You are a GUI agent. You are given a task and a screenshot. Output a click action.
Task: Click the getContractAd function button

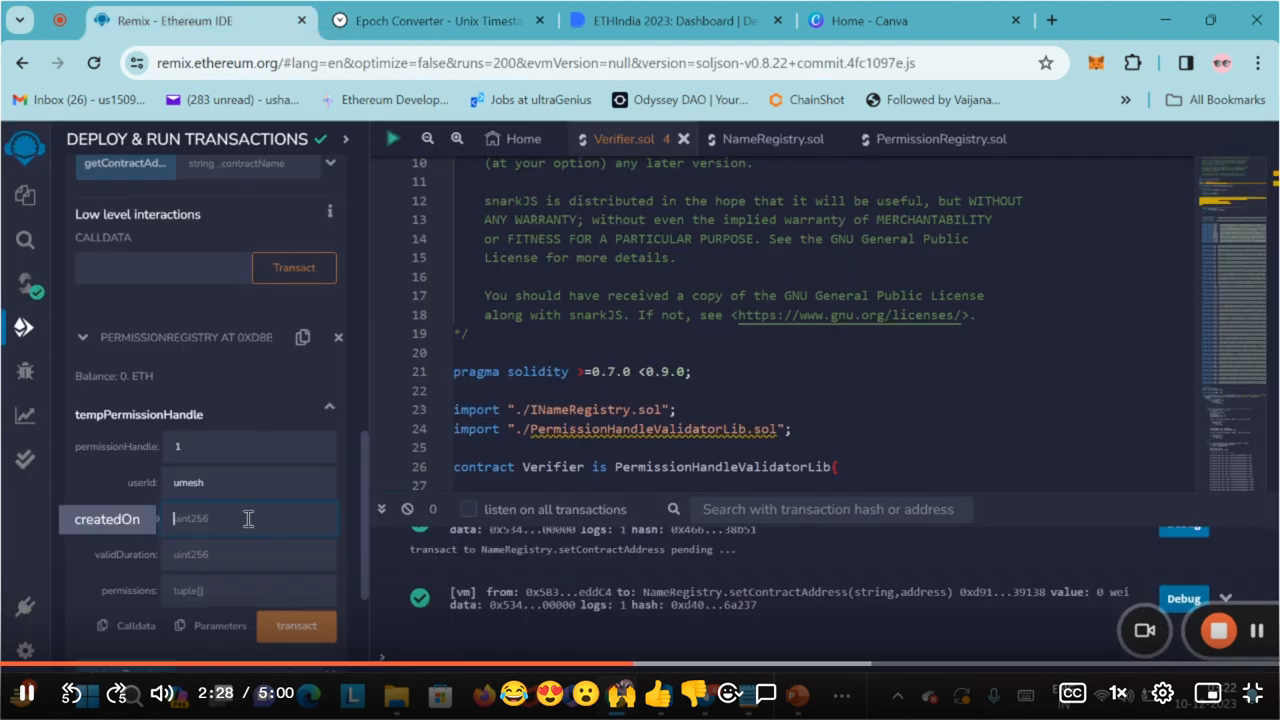click(125, 163)
